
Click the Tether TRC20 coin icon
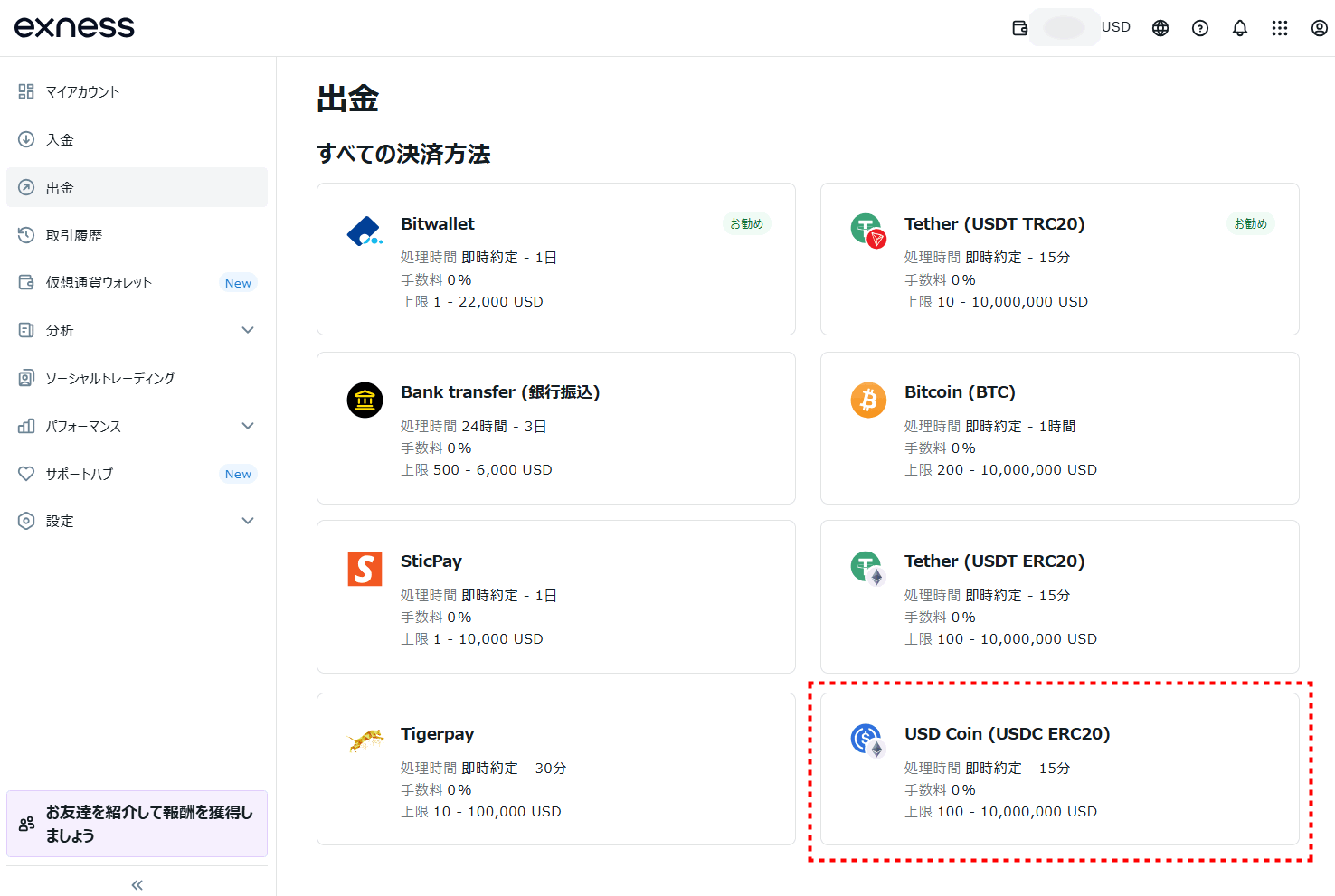pyautogui.click(x=868, y=231)
